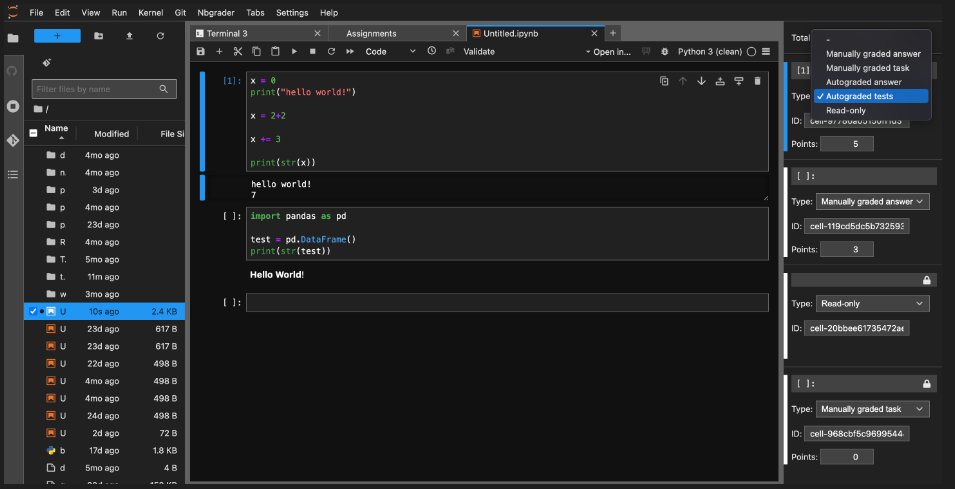This screenshot has height=489, width=955.
Task: Switch to Terminal 3 tab
Action: 259,33
